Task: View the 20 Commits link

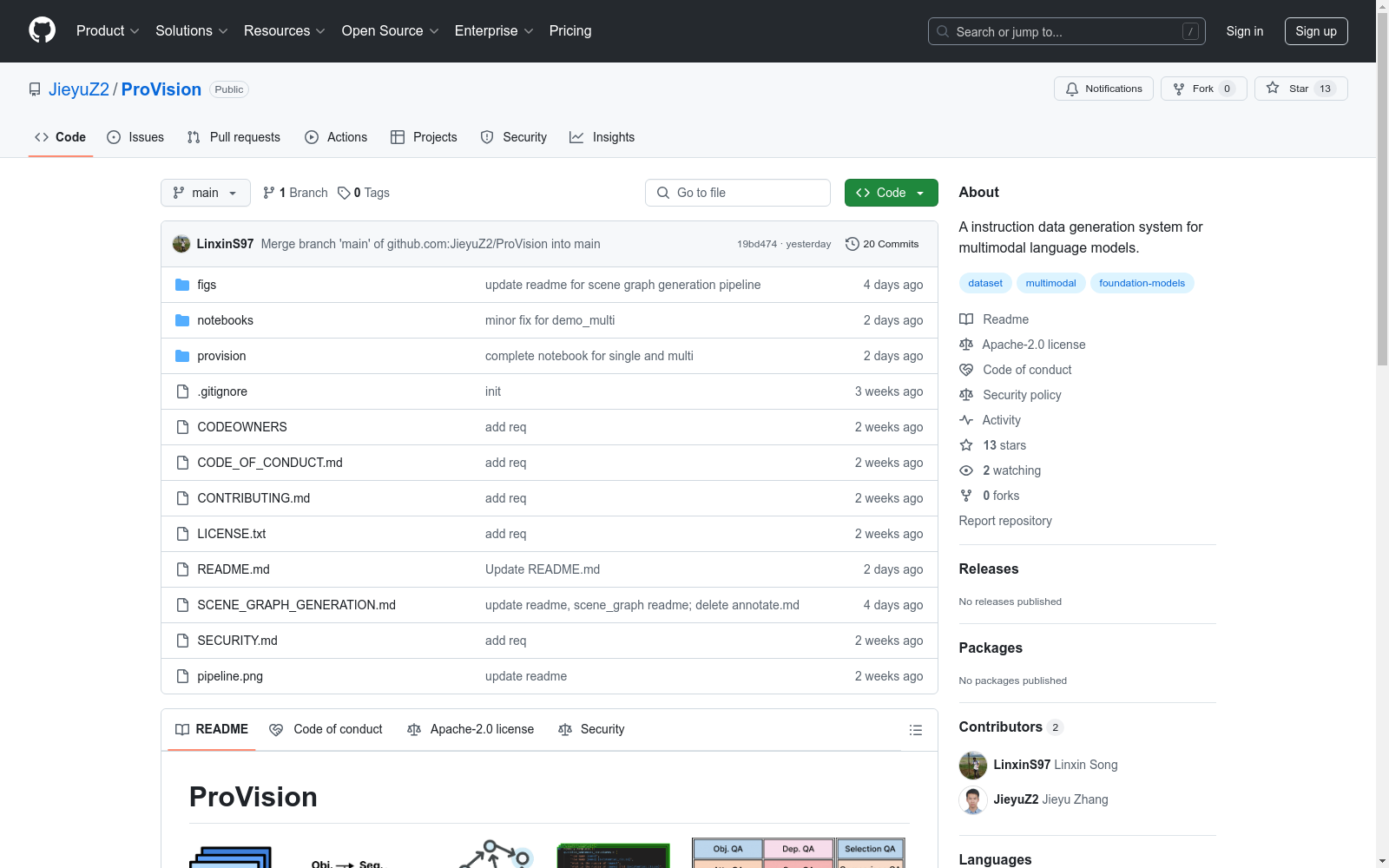Action: pos(882,244)
